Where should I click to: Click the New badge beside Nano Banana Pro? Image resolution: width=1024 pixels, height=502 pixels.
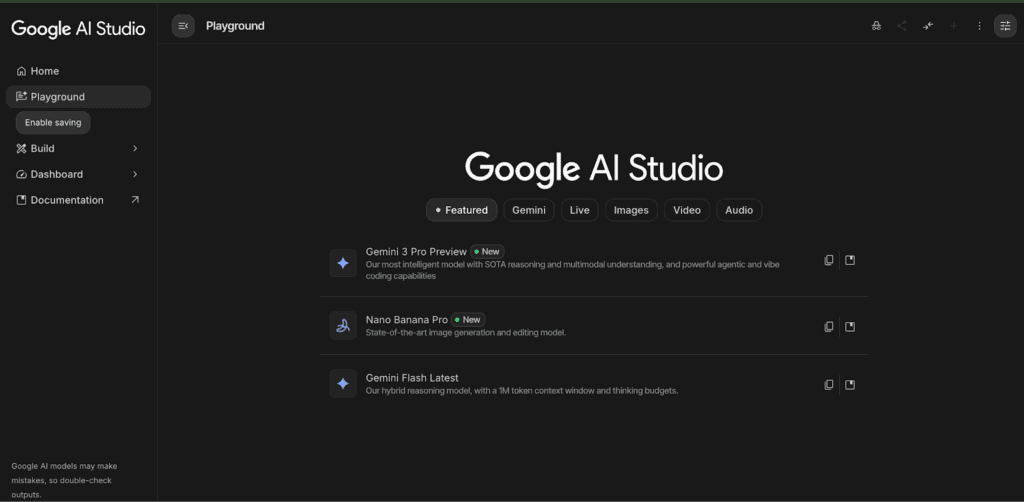(x=468, y=320)
